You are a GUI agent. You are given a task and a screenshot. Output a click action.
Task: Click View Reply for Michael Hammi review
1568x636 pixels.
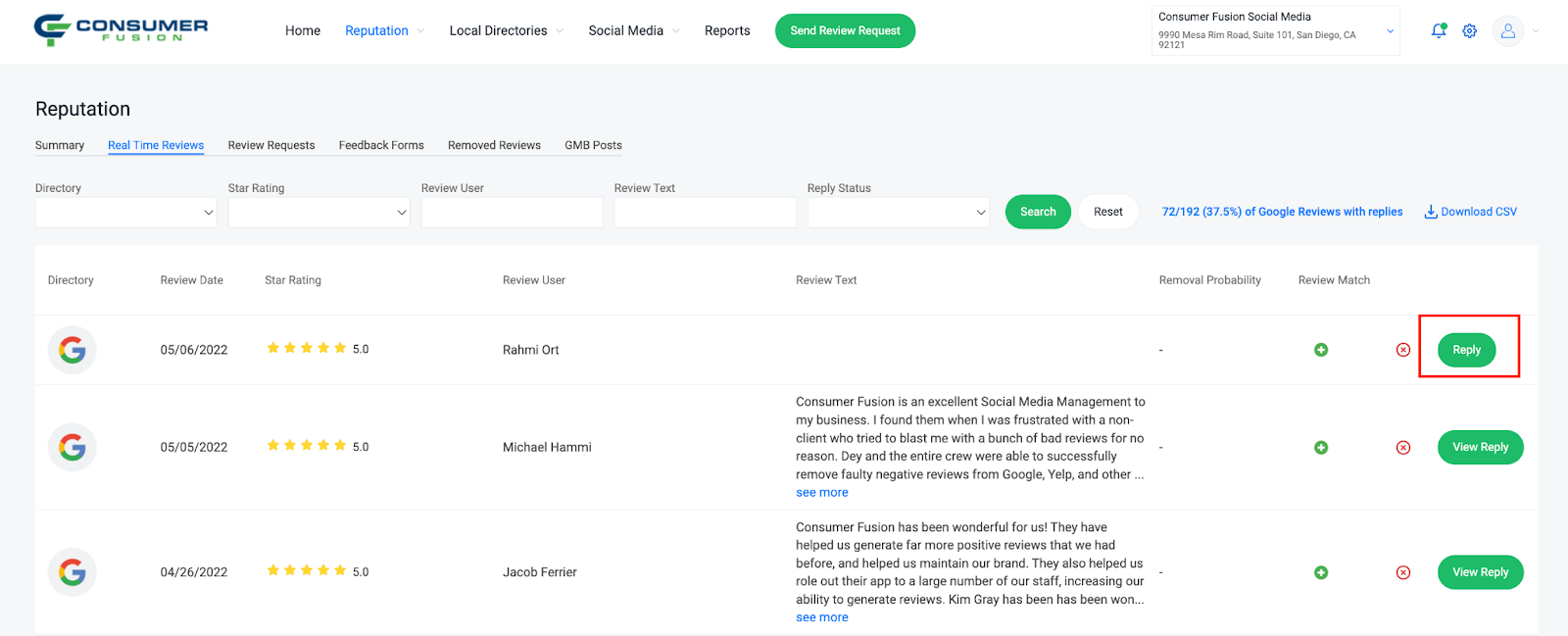click(1480, 447)
